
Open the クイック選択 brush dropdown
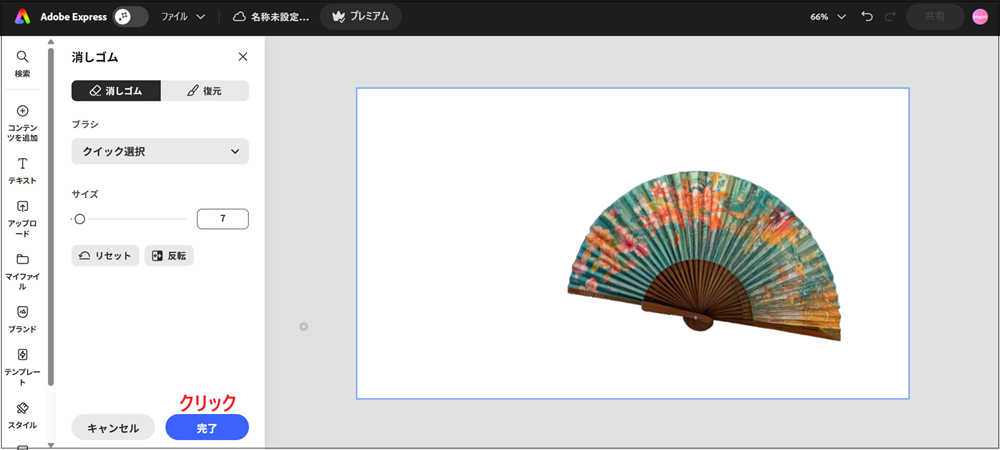[160, 152]
